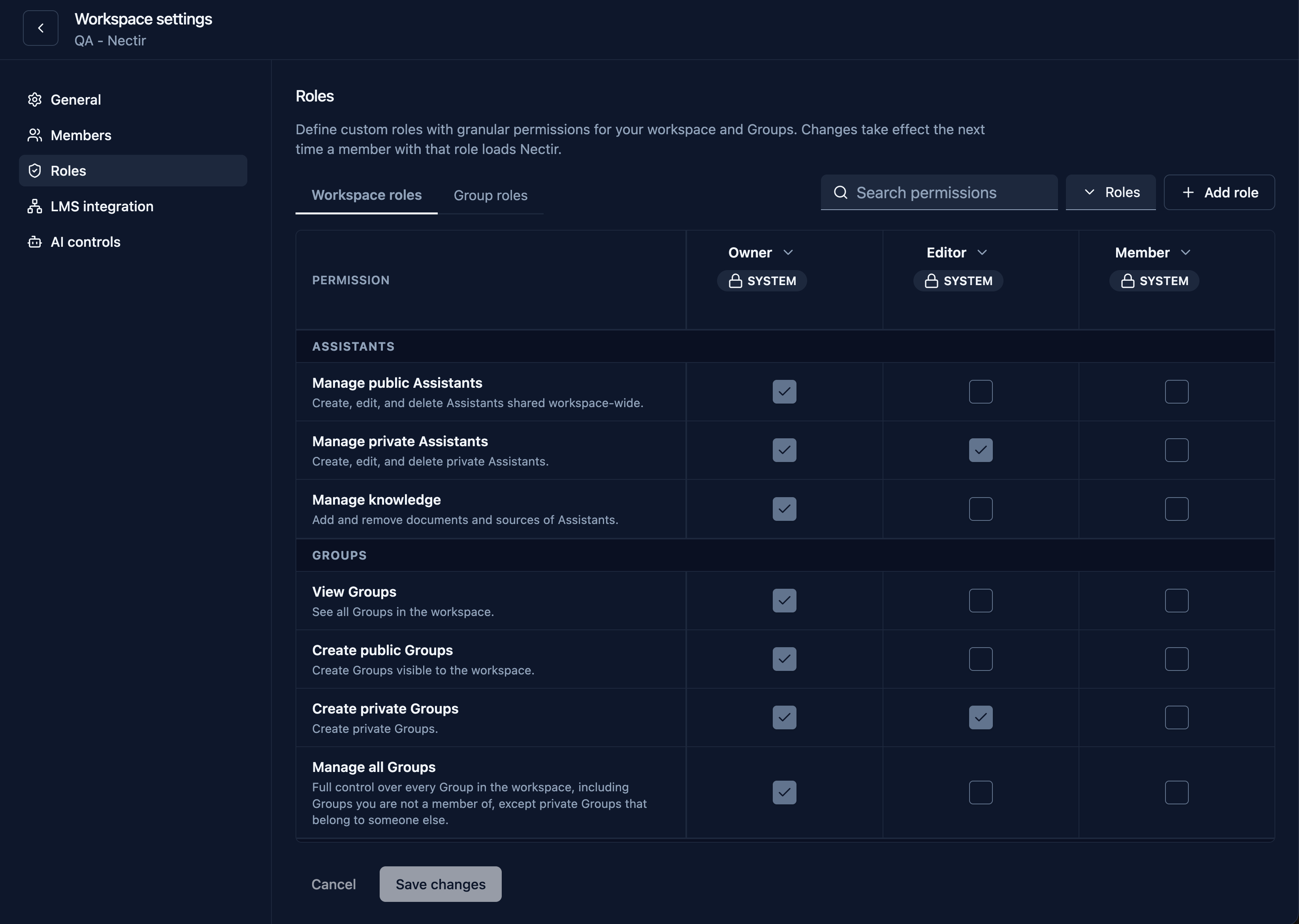This screenshot has height=924, width=1299.
Task: Enable Member Create private Groups checkbox
Action: point(1177,717)
